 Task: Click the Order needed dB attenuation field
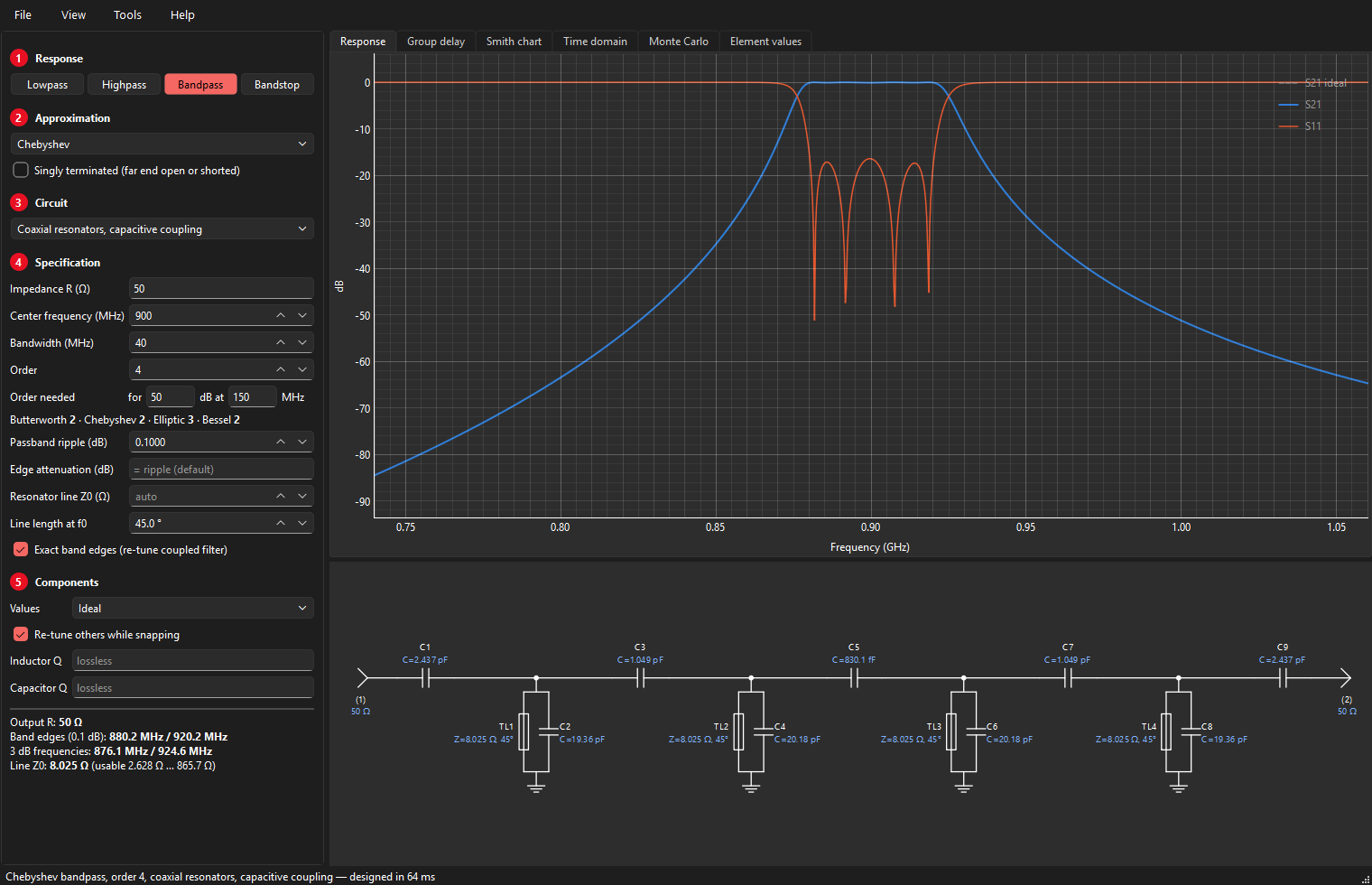(171, 396)
